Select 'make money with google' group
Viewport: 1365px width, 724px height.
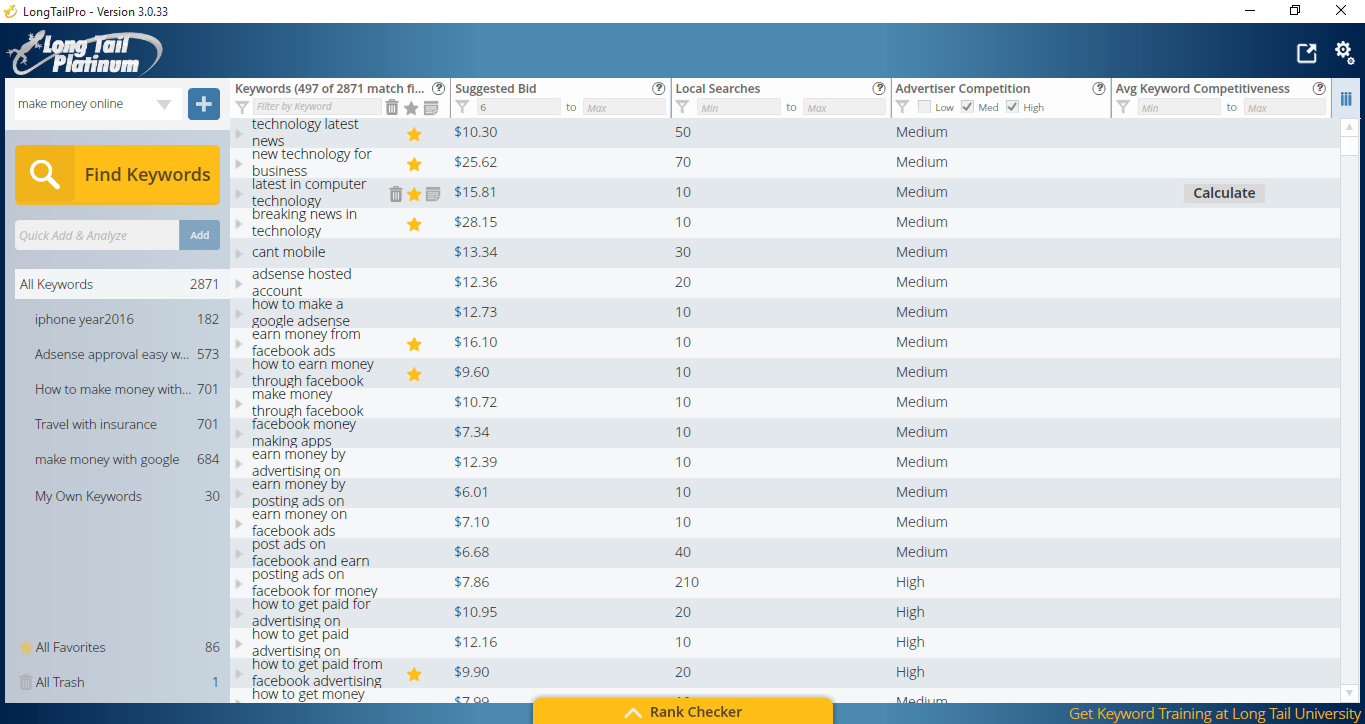pos(122,459)
